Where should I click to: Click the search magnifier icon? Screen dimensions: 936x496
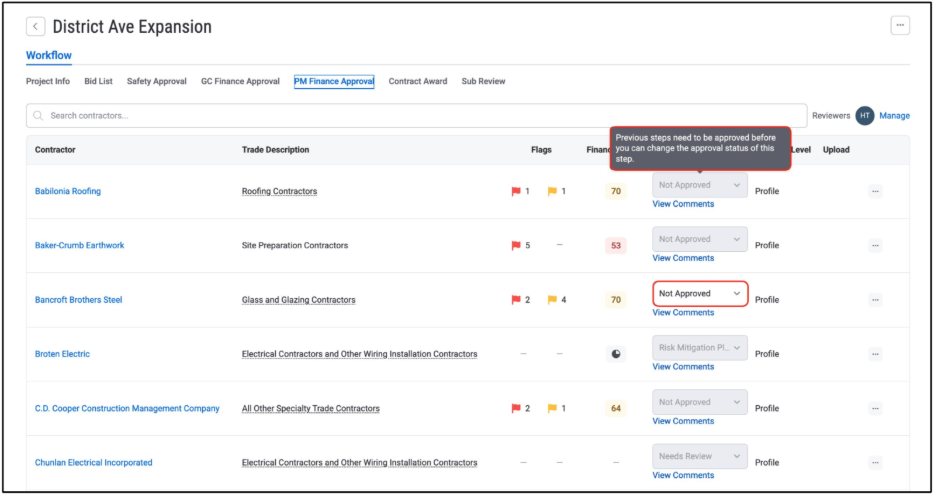(x=38, y=116)
